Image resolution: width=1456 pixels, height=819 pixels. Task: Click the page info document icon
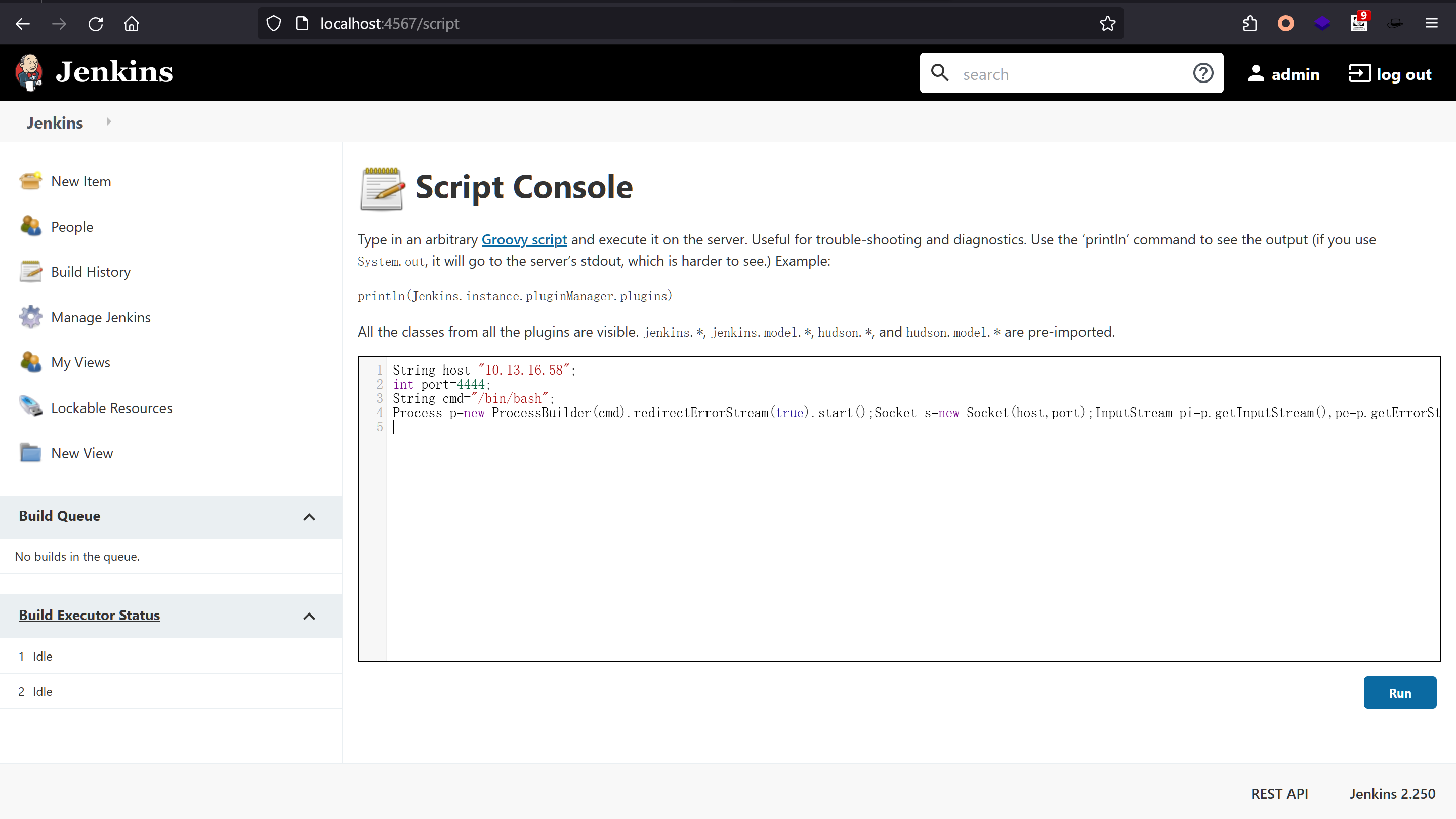coord(302,24)
